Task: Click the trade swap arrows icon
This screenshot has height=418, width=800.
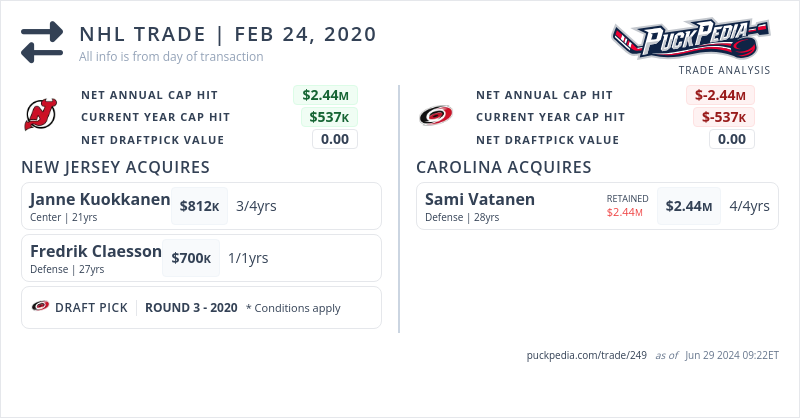Action: 42,42
